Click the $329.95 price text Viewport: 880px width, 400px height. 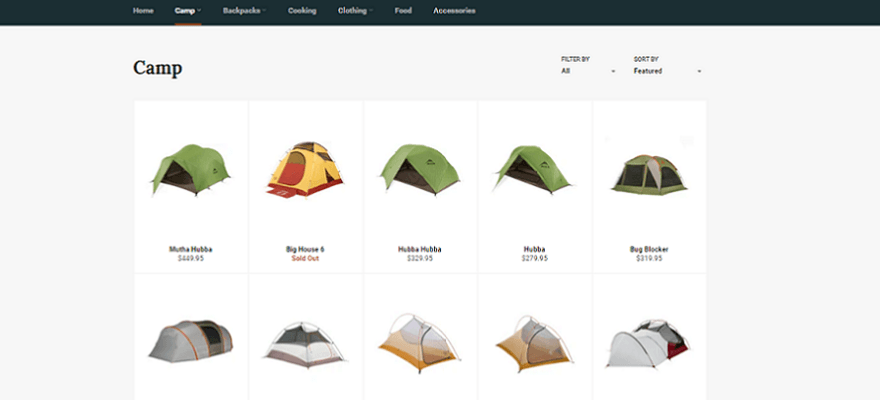click(420, 259)
